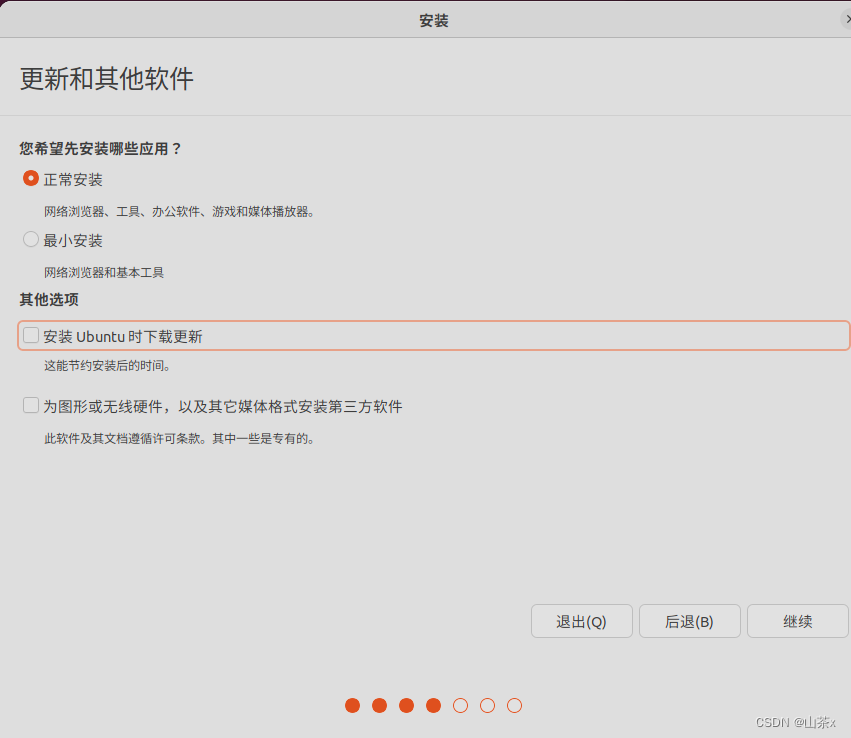
Task: Click the last hollow progress dot
Action: (513, 705)
